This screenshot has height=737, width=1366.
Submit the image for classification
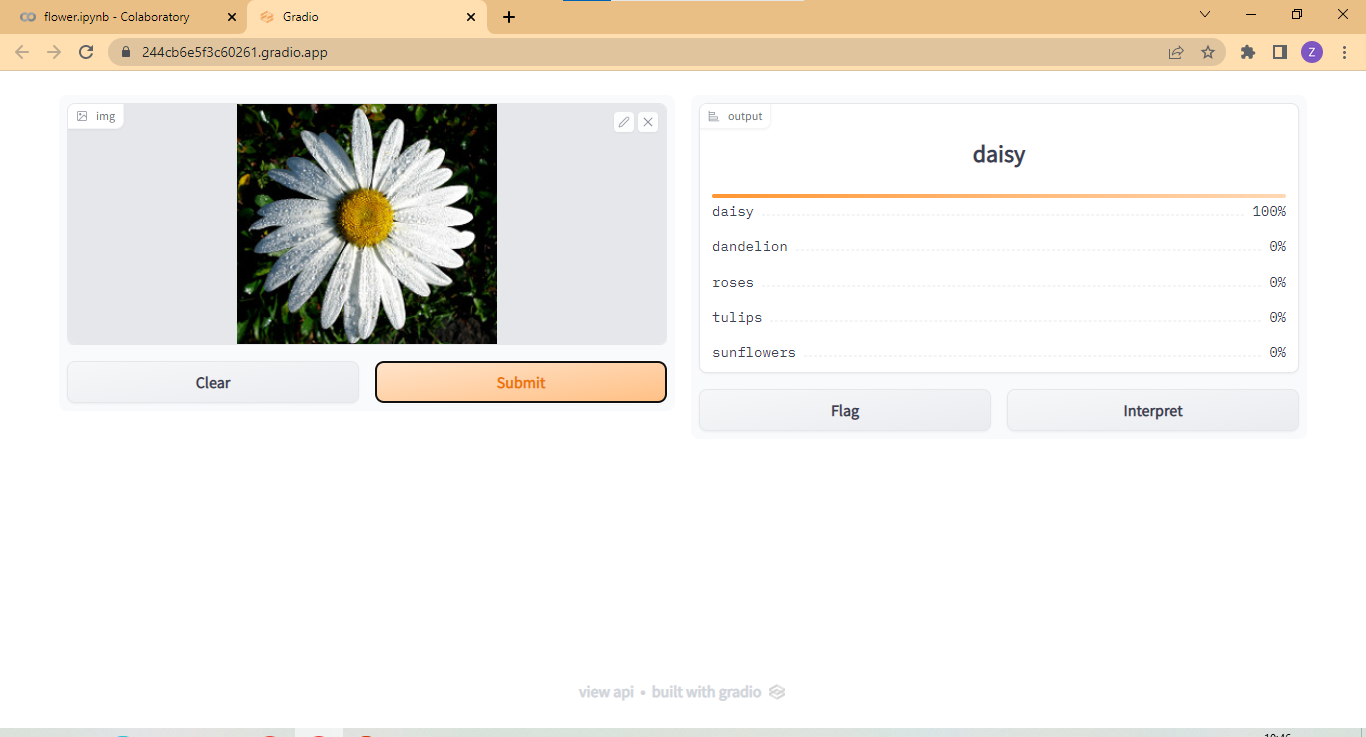click(x=520, y=382)
